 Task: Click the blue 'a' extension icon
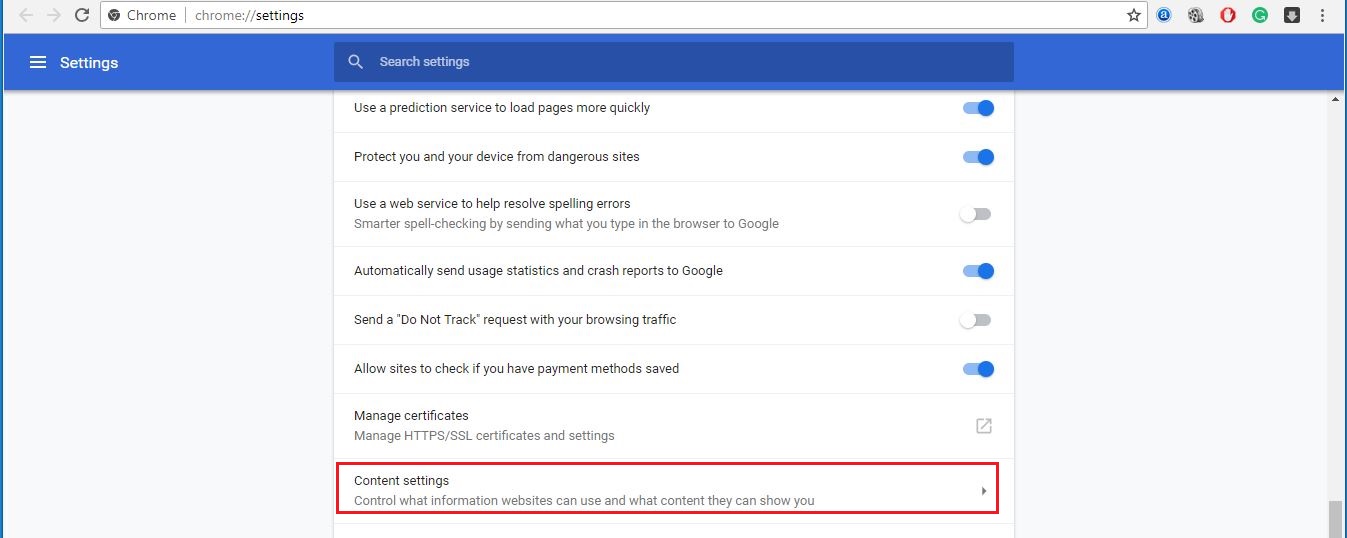[x=1164, y=15]
